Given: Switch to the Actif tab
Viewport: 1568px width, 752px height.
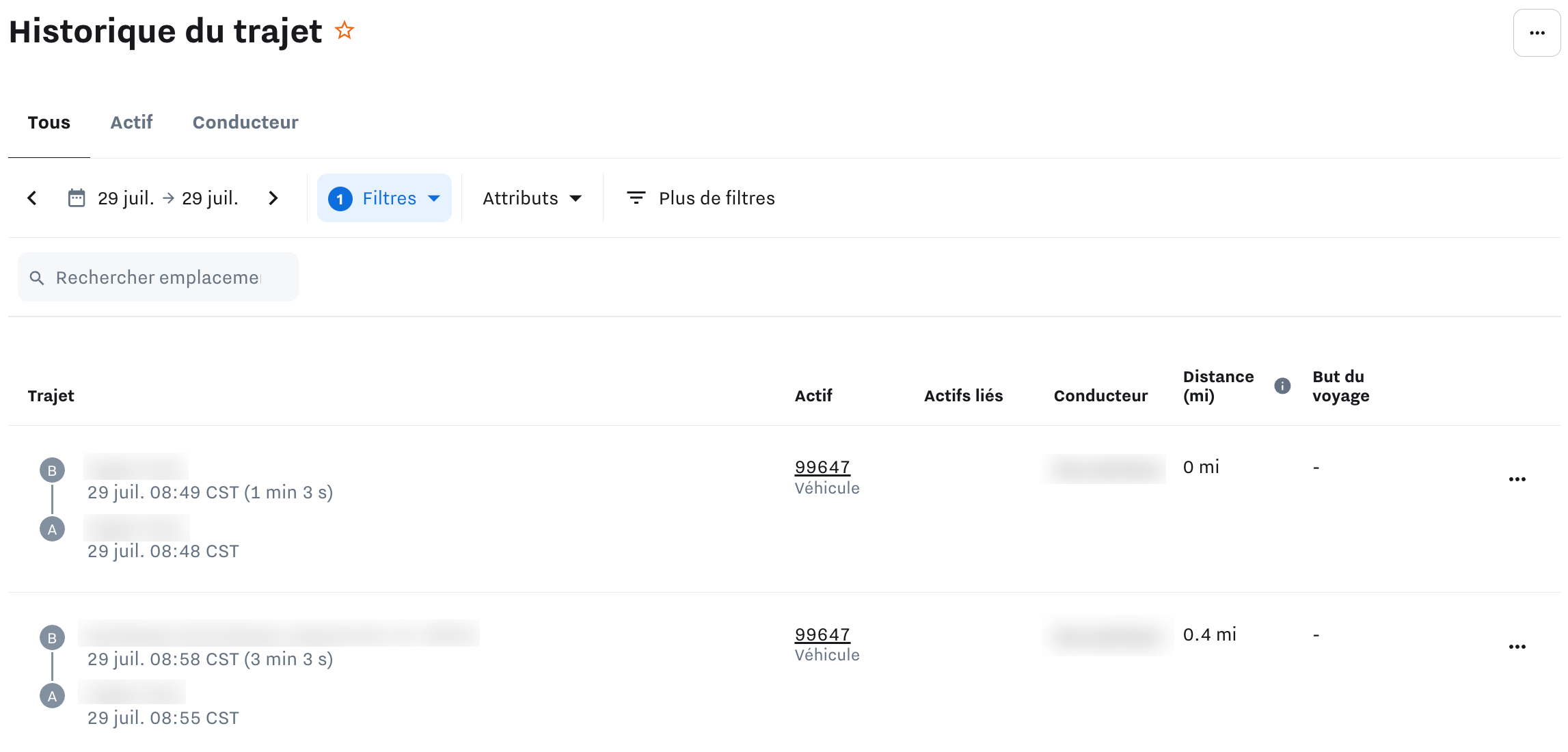Looking at the screenshot, I should (x=131, y=122).
